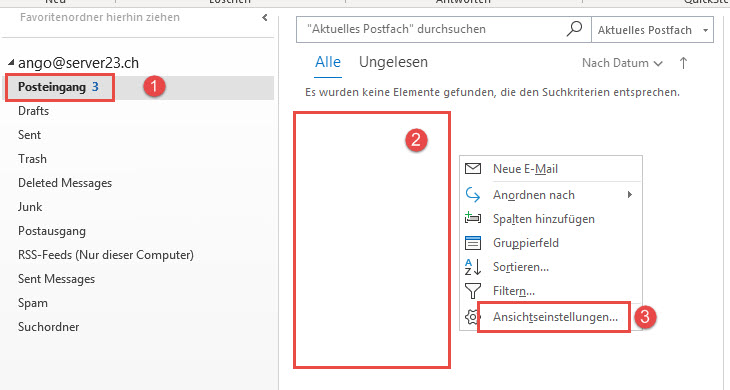This screenshot has width=730, height=390.
Task: Open the Suchordner folder
Action: click(48, 327)
